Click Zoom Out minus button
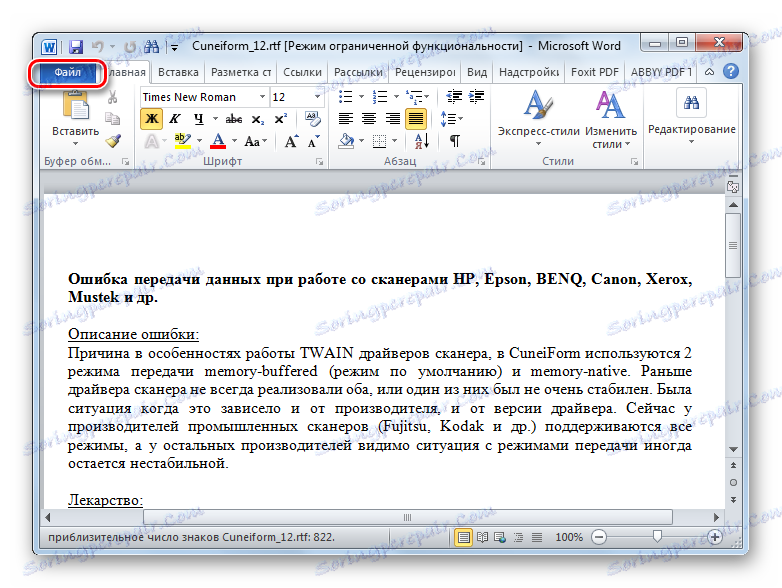 coord(598,537)
